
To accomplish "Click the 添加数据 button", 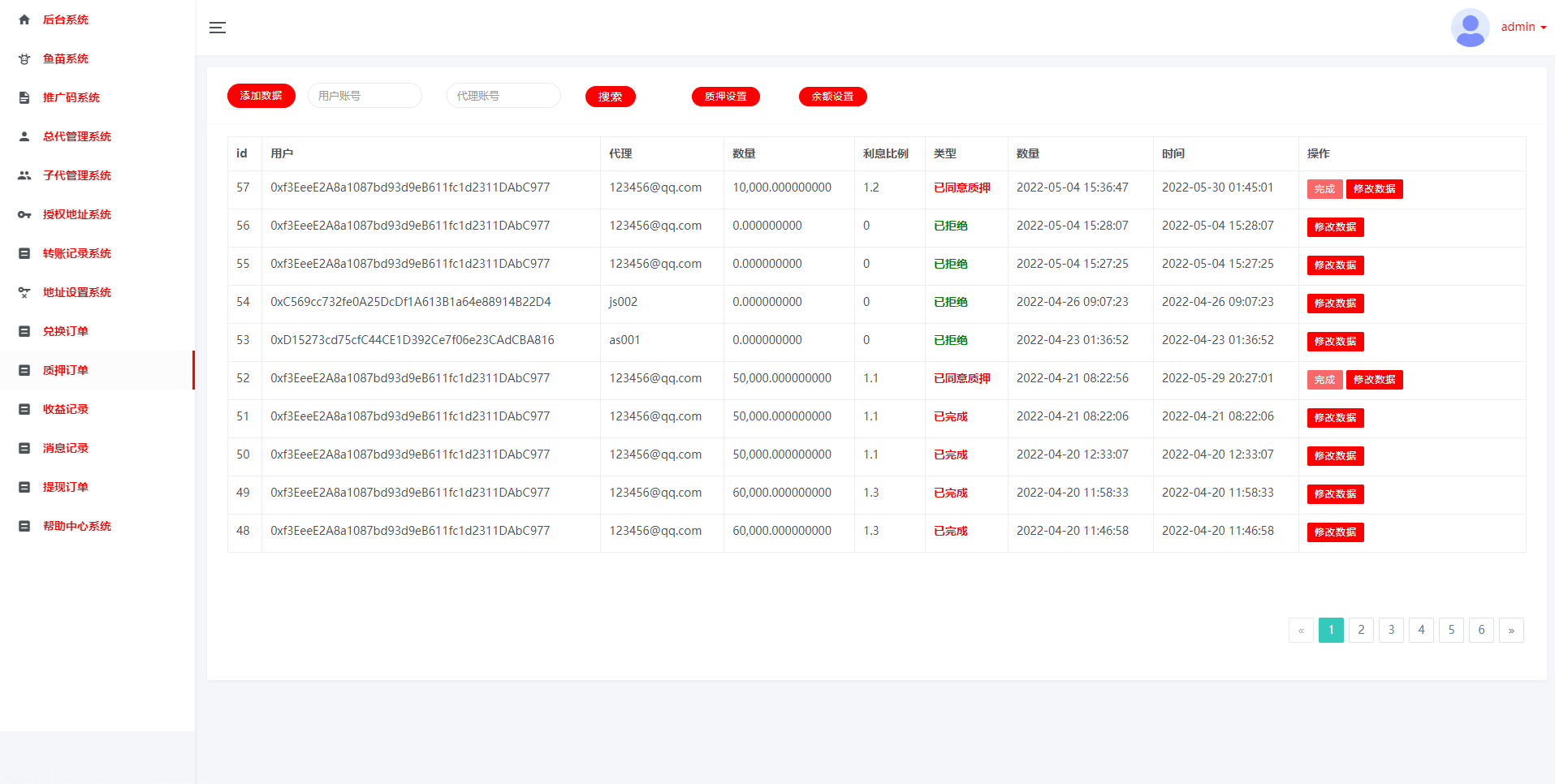I will point(261,96).
